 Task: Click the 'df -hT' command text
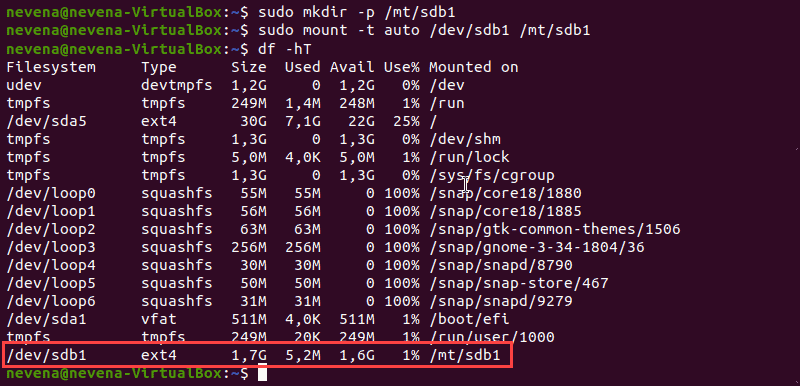tap(285, 49)
